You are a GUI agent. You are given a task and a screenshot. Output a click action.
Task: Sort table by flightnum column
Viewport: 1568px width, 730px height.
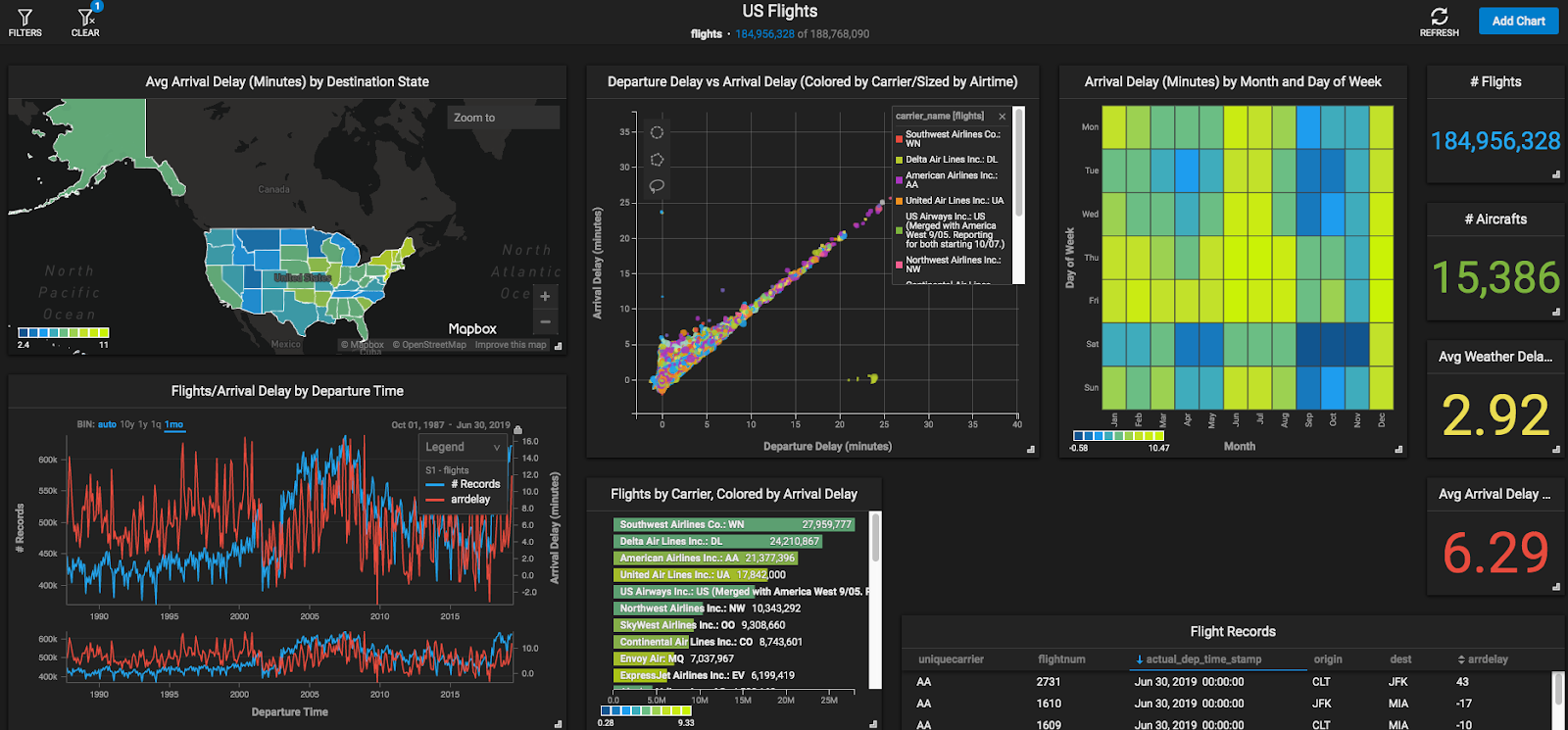[1061, 659]
